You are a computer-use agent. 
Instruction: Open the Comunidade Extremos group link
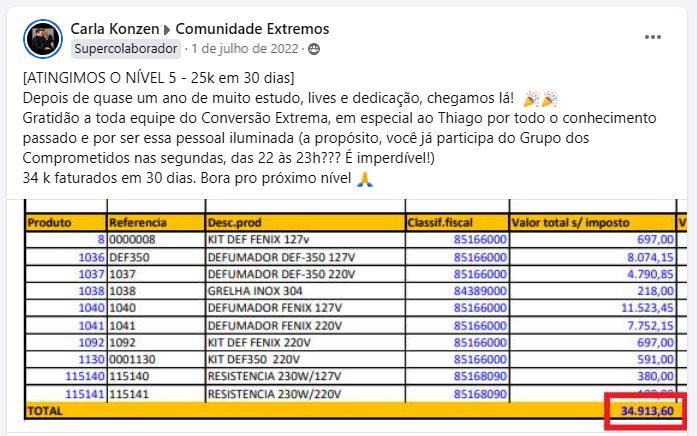click(252, 29)
